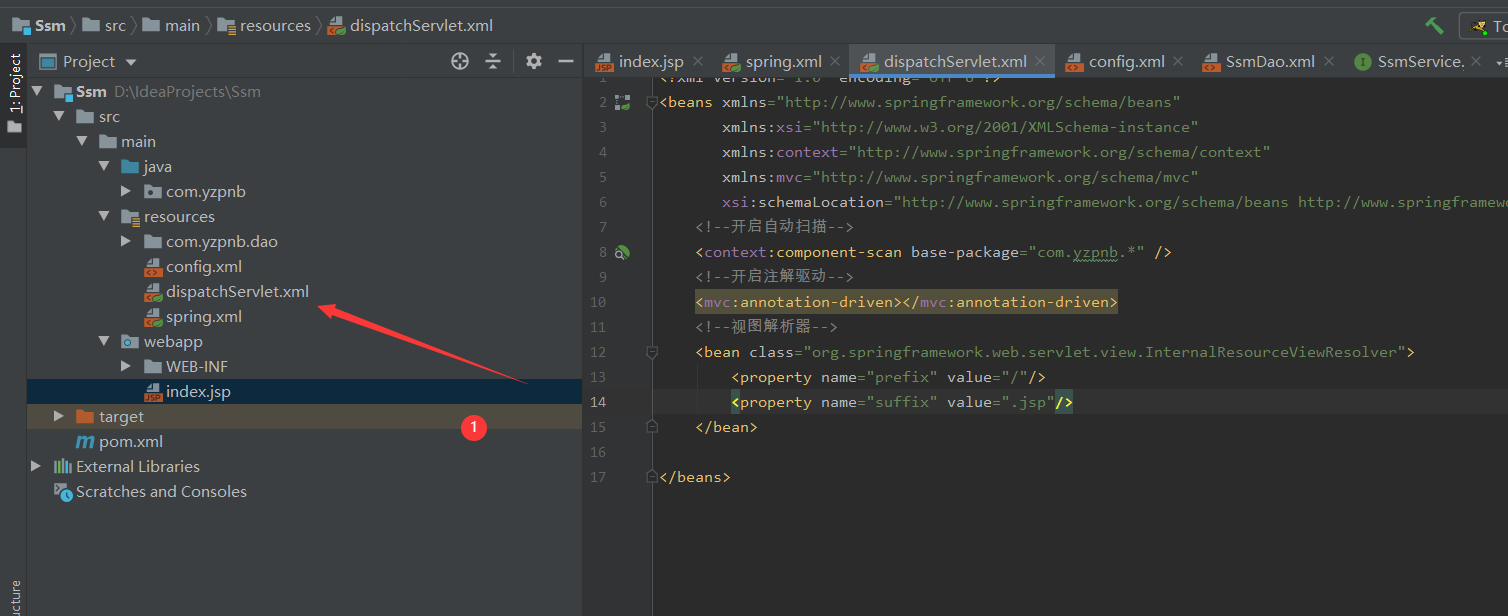
Task: Click the java source folder in tree
Action: click(x=147, y=166)
